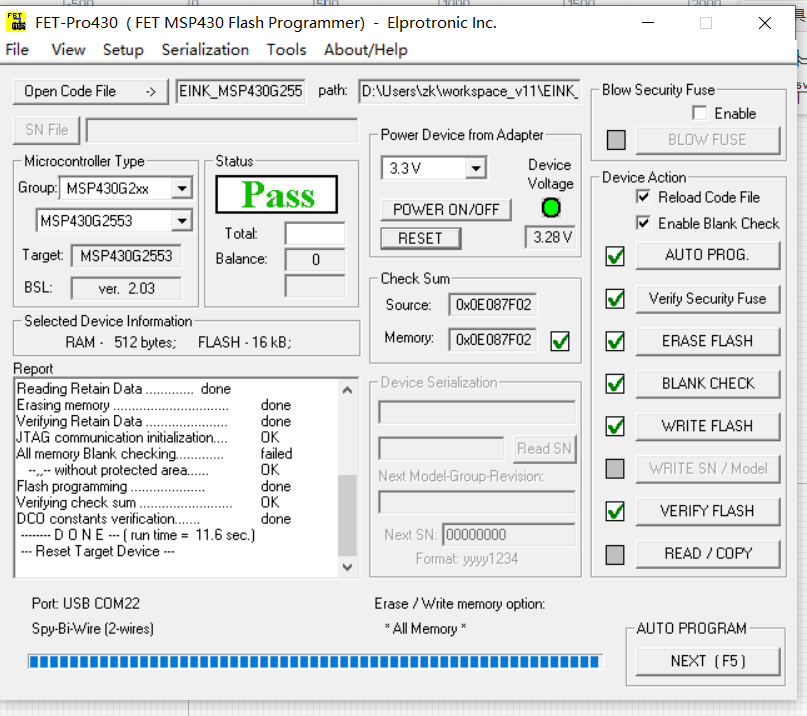Screen dimensions: 807x716
Task: Click report line 'DCO constants verification'
Action: click(x=154, y=519)
